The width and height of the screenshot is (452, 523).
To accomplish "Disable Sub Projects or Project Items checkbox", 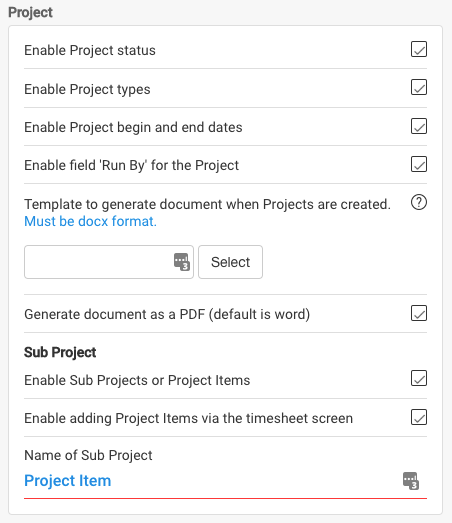I will point(419,378).
